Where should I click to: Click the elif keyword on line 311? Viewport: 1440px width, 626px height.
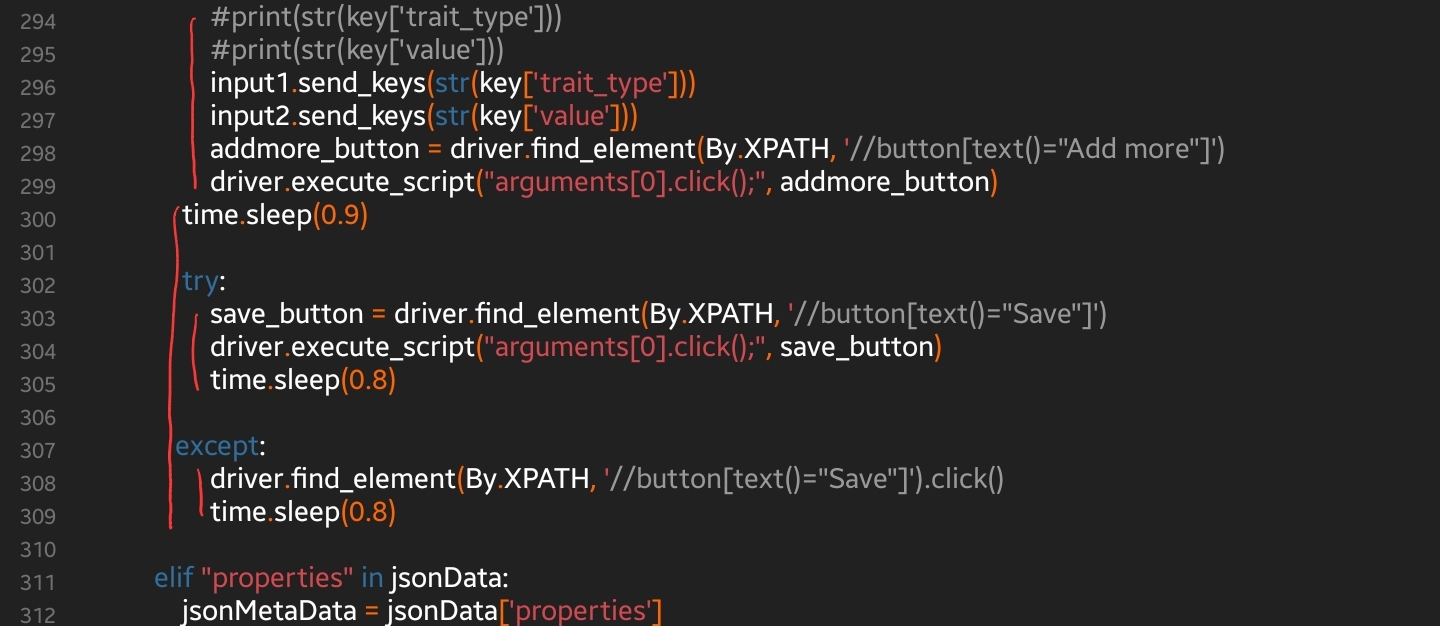(174, 578)
